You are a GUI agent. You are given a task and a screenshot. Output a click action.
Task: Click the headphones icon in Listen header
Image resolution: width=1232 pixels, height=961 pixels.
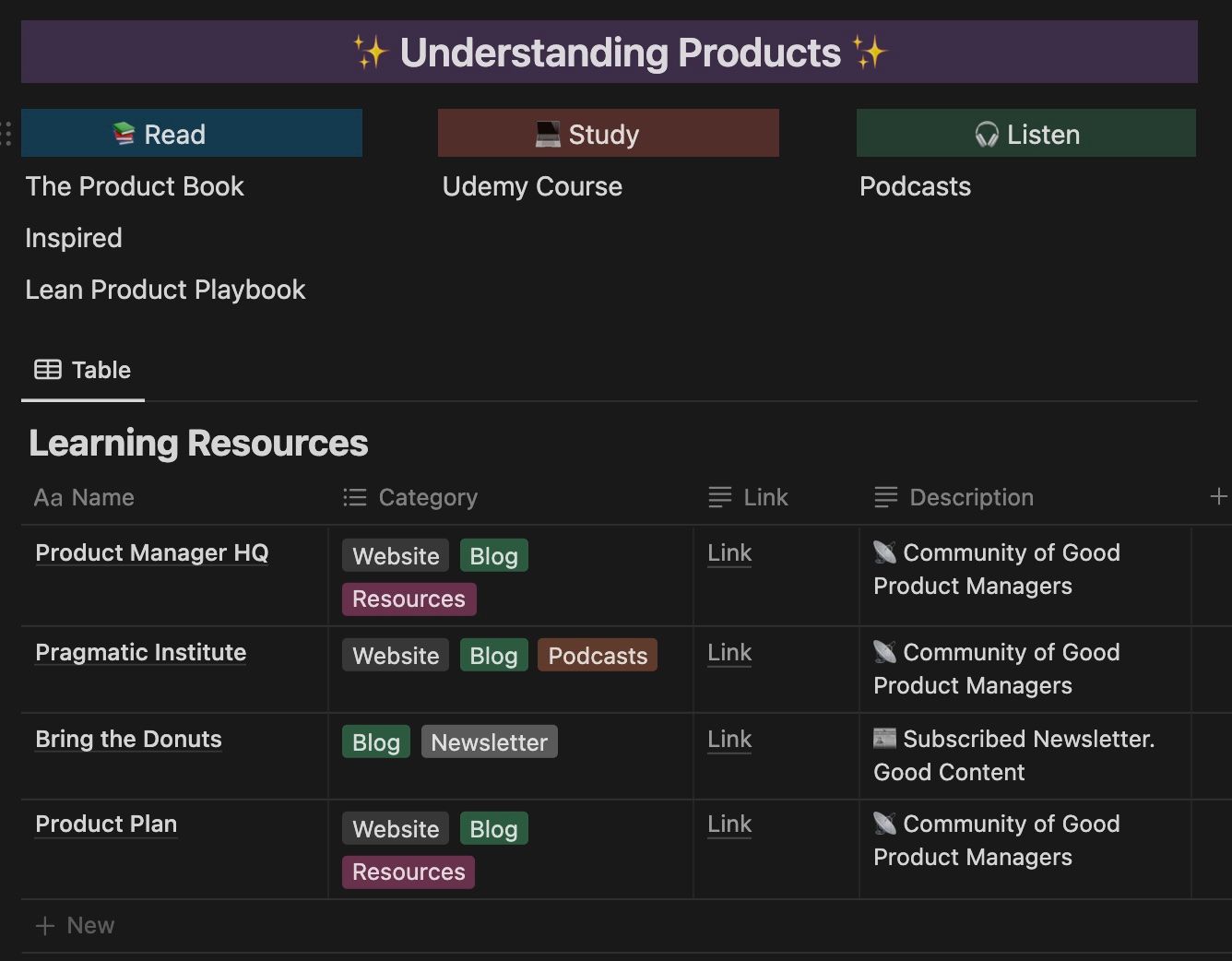pos(987,135)
